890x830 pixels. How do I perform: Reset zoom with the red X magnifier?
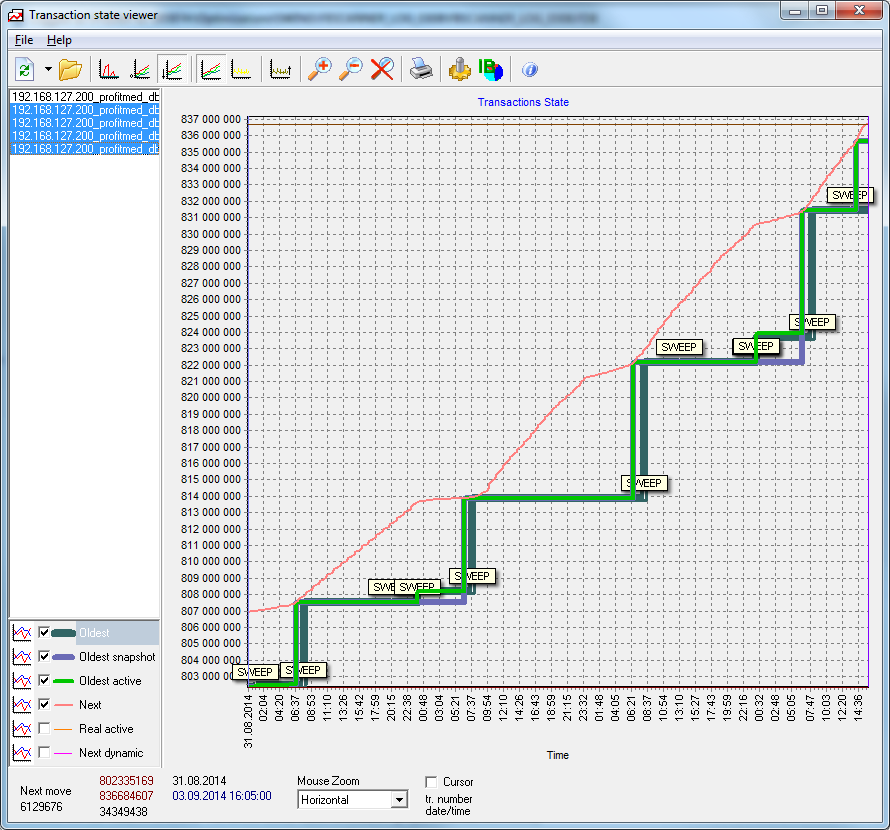point(382,69)
